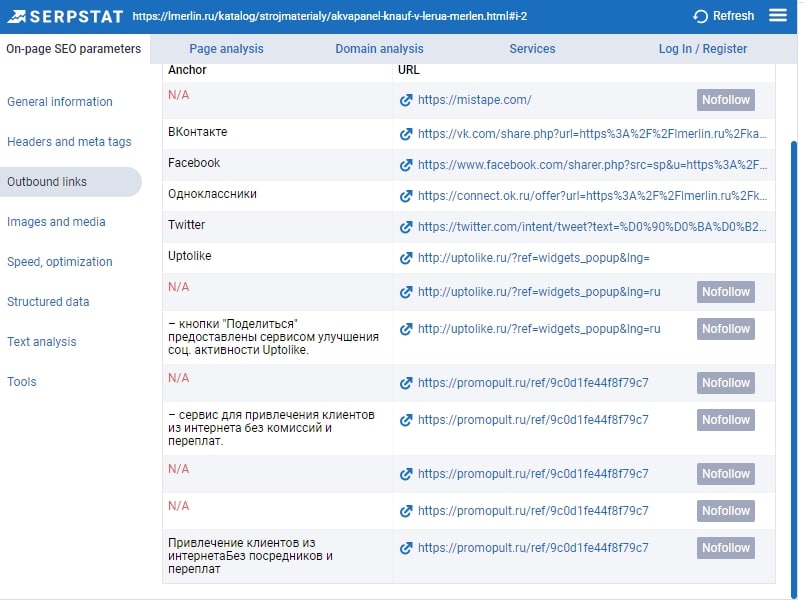Click external link icon beside mistape.com

coord(406,100)
